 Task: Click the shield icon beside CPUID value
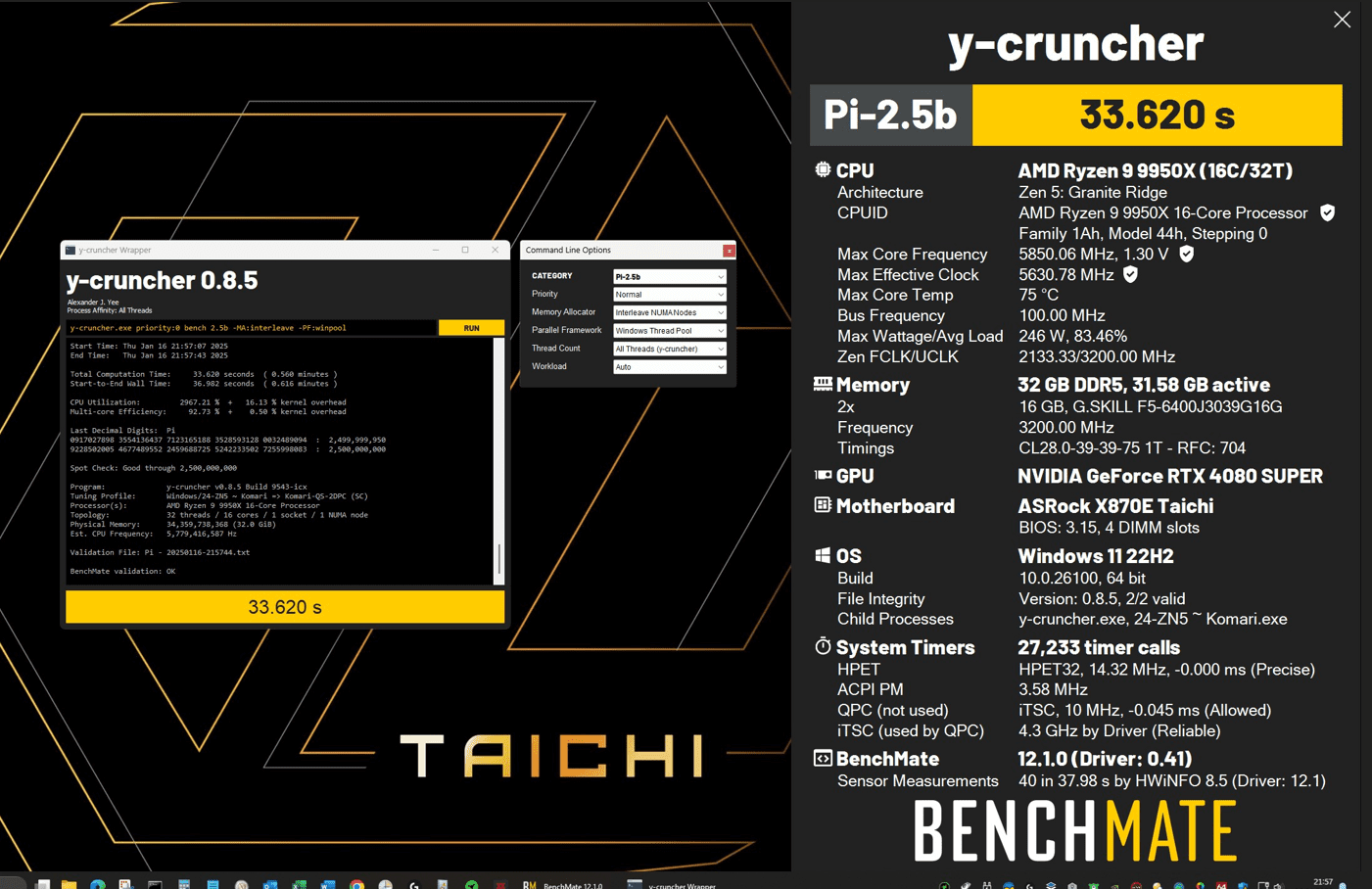(1327, 212)
